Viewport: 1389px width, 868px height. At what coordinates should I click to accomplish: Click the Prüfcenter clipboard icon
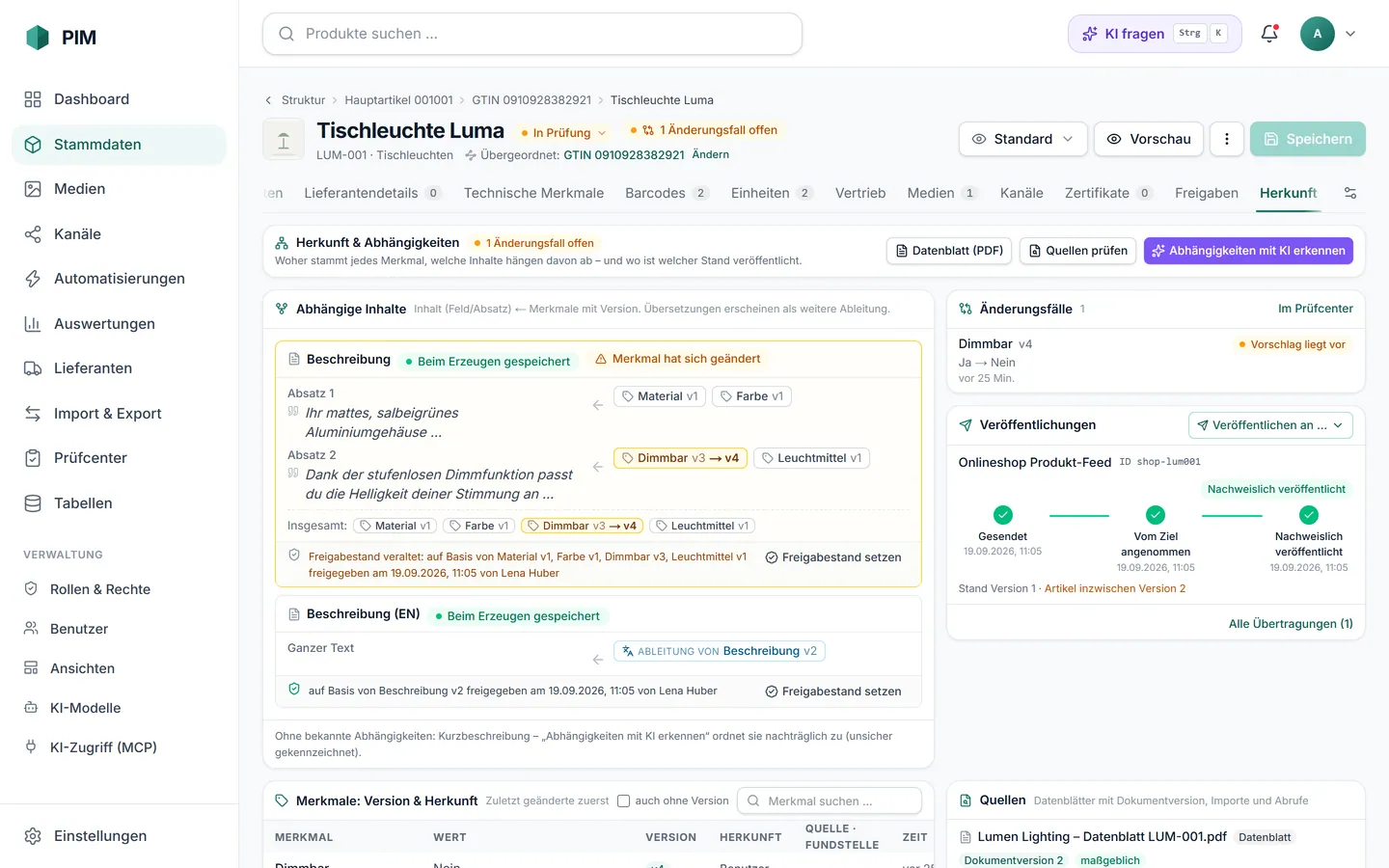click(x=33, y=458)
